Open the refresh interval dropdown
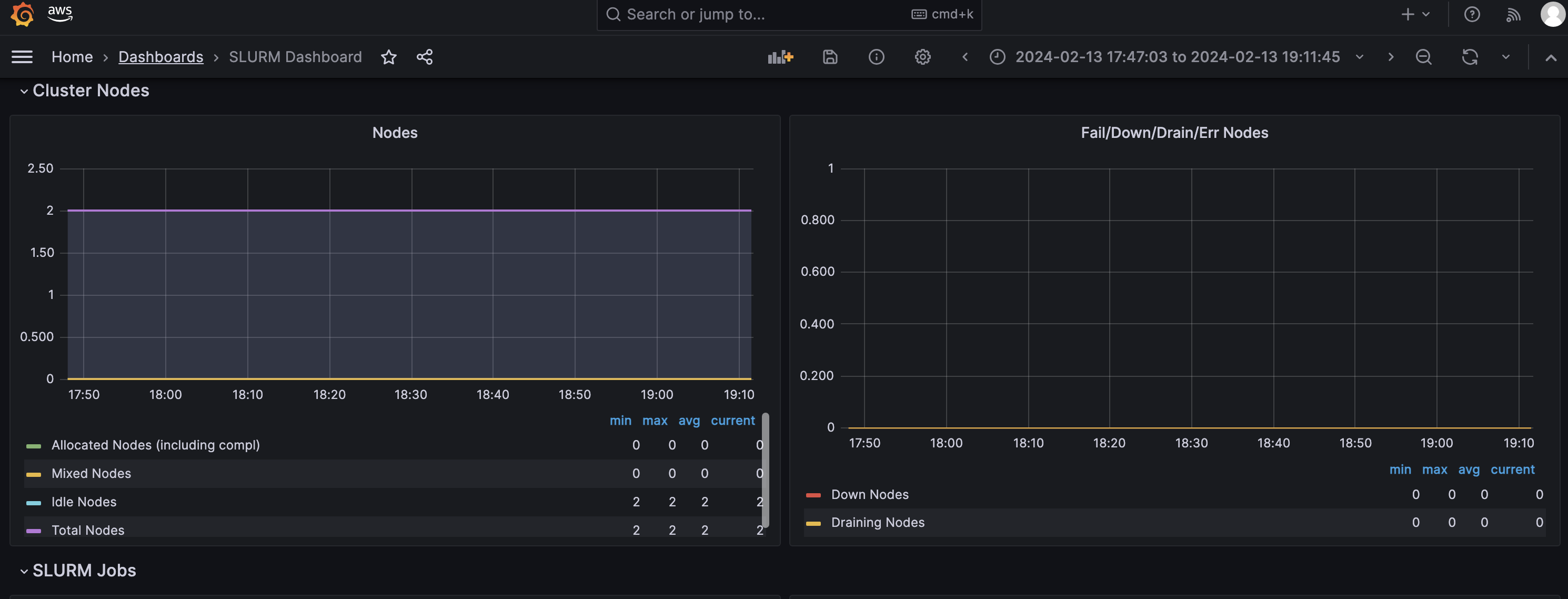 click(1505, 57)
